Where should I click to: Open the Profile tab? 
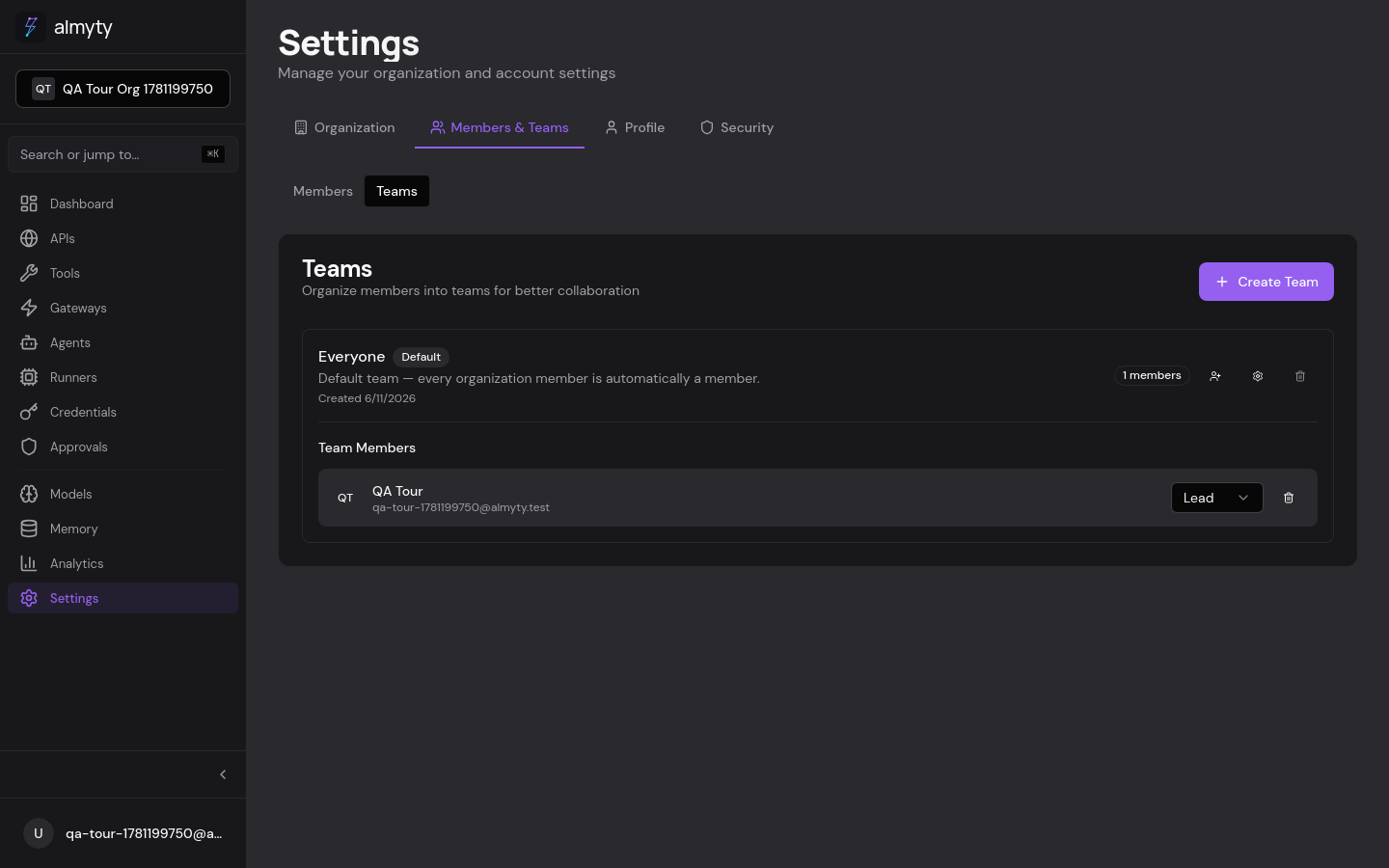(x=635, y=127)
